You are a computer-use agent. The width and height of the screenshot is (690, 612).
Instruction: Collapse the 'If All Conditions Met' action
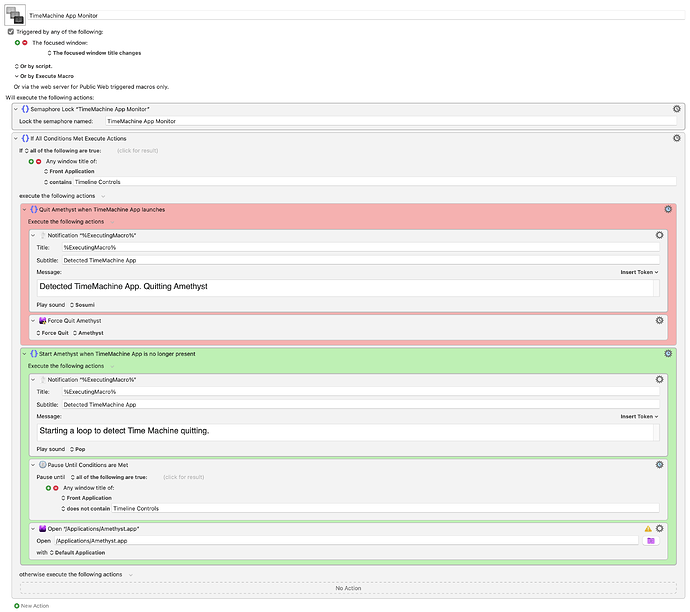coord(16,138)
